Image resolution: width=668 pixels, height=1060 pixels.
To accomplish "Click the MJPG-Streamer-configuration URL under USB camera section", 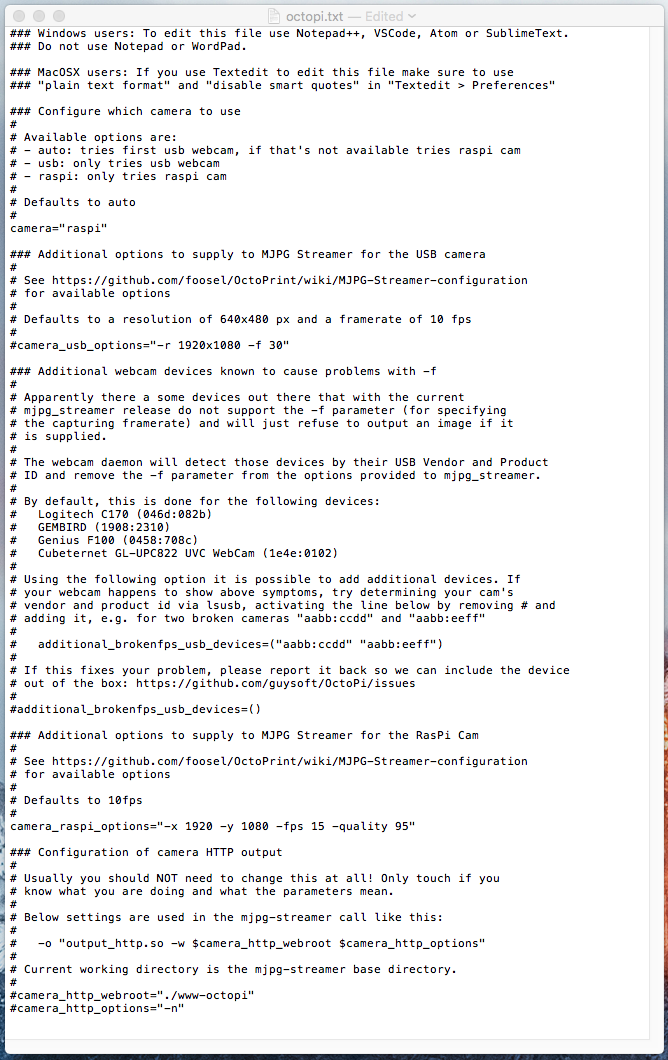I will (289, 280).
